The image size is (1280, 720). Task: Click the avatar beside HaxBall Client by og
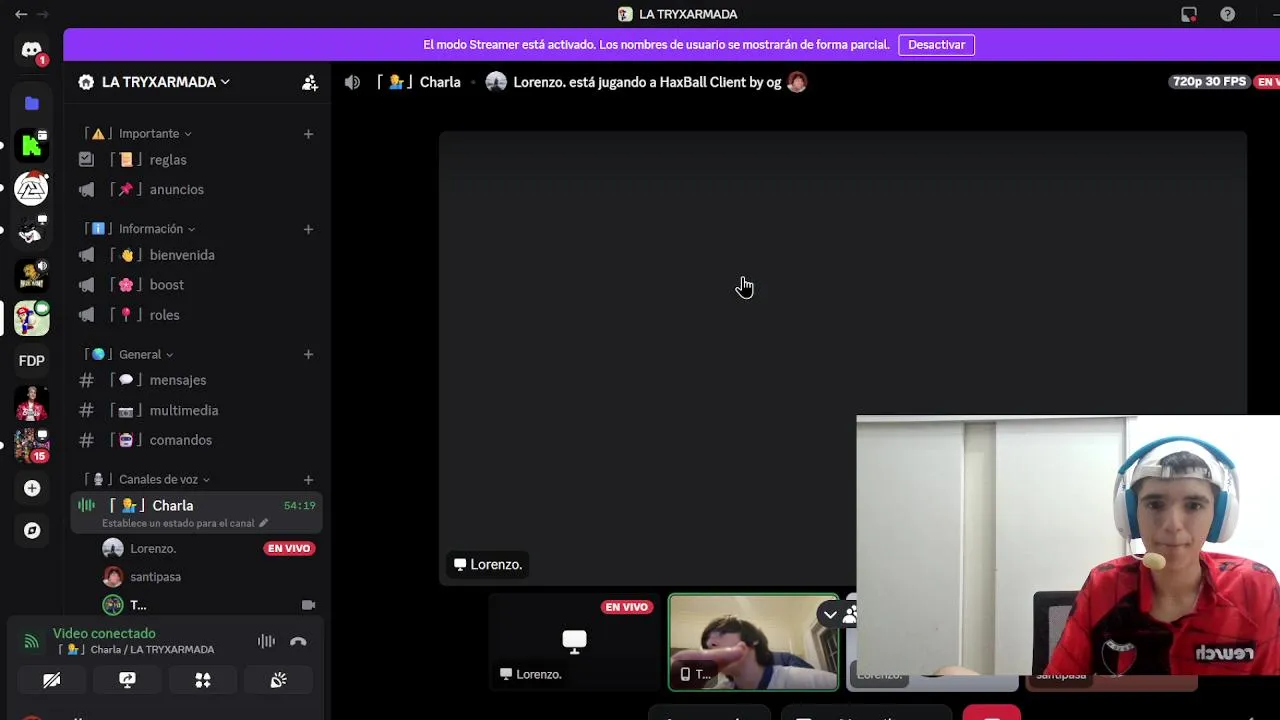[797, 82]
